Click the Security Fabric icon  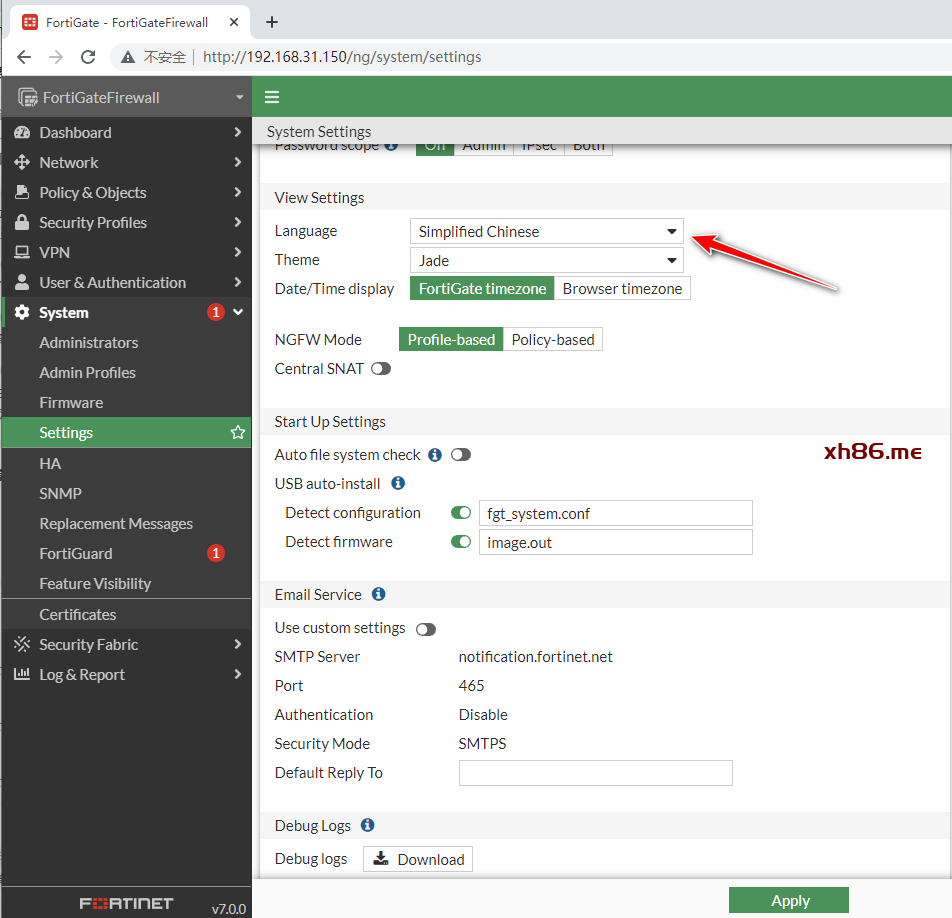22,644
